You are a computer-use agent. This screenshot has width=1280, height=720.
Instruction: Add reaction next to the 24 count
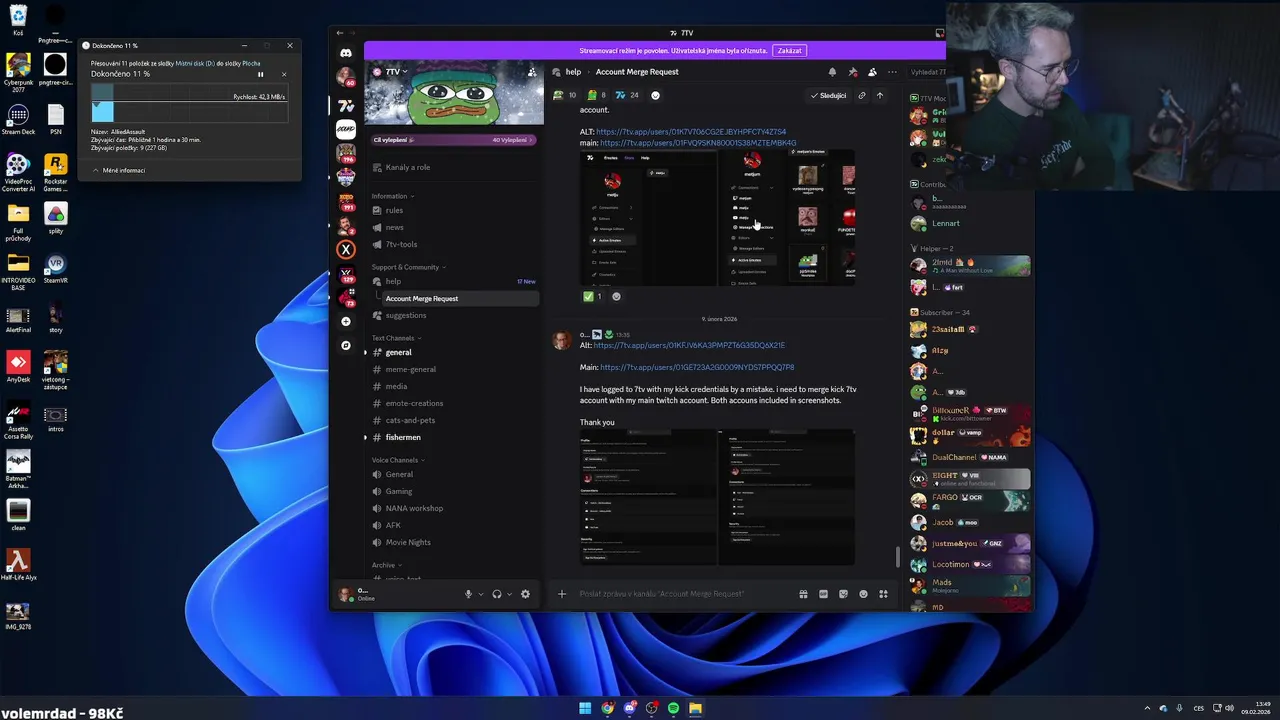click(x=655, y=95)
